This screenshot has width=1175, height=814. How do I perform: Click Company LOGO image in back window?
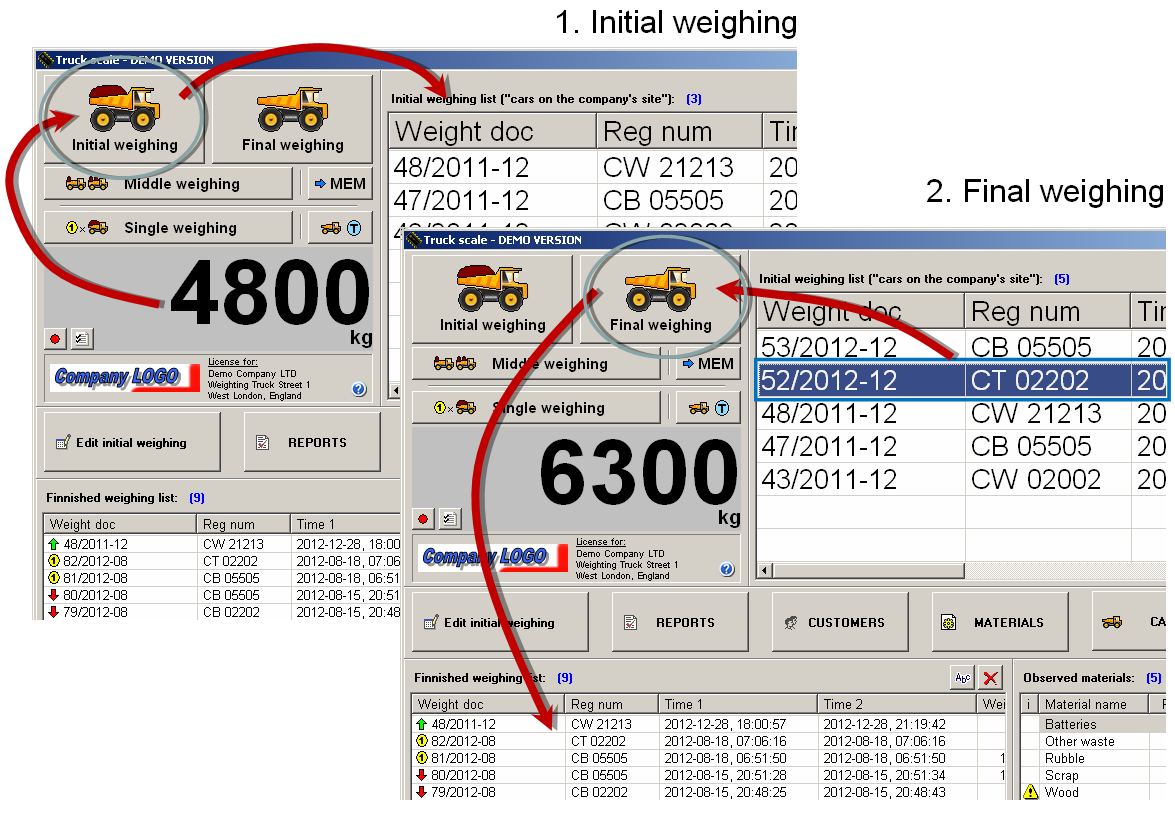tap(125, 377)
